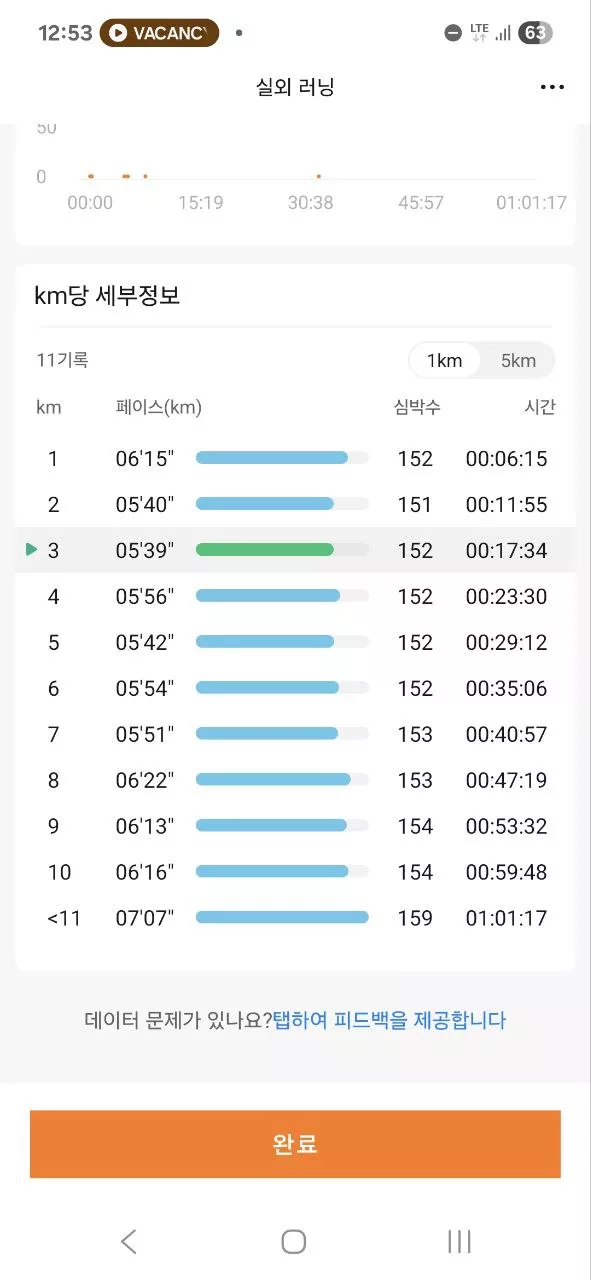The image size is (591, 1280).
Task: Tap the 심박수 heart rate column header
Action: 417,407
